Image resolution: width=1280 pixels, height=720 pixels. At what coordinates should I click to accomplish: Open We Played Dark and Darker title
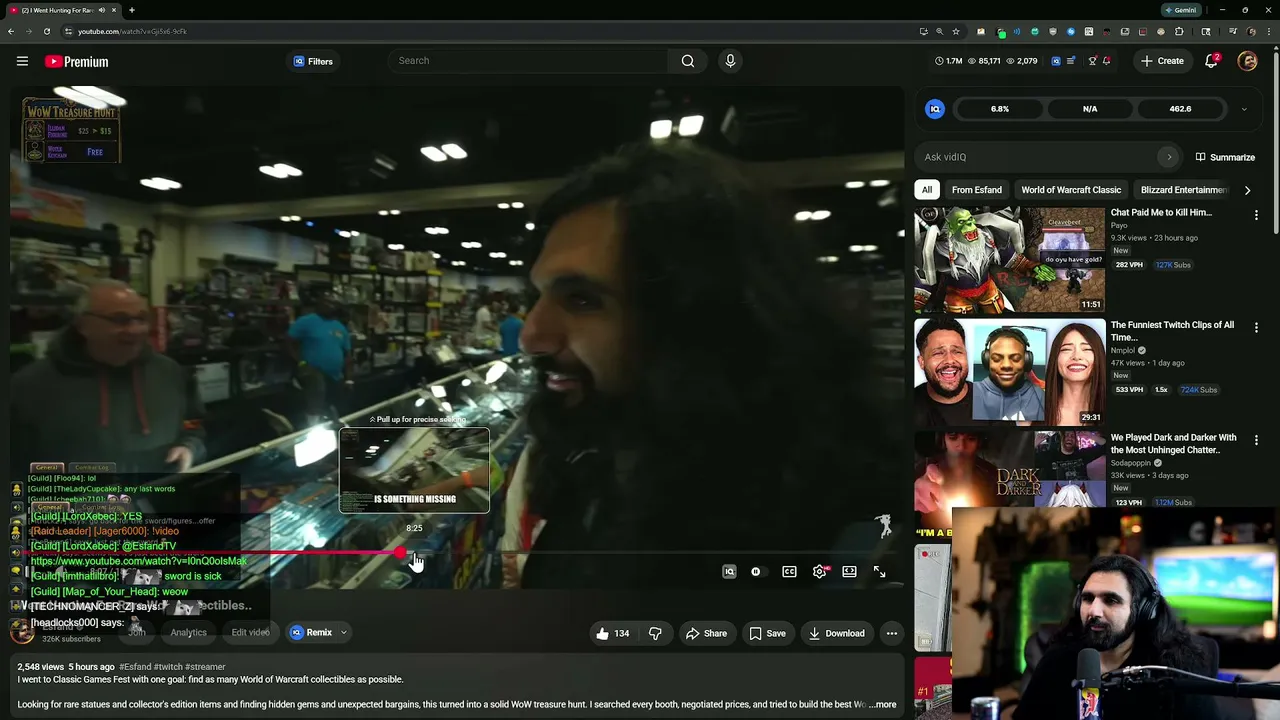pos(1174,444)
